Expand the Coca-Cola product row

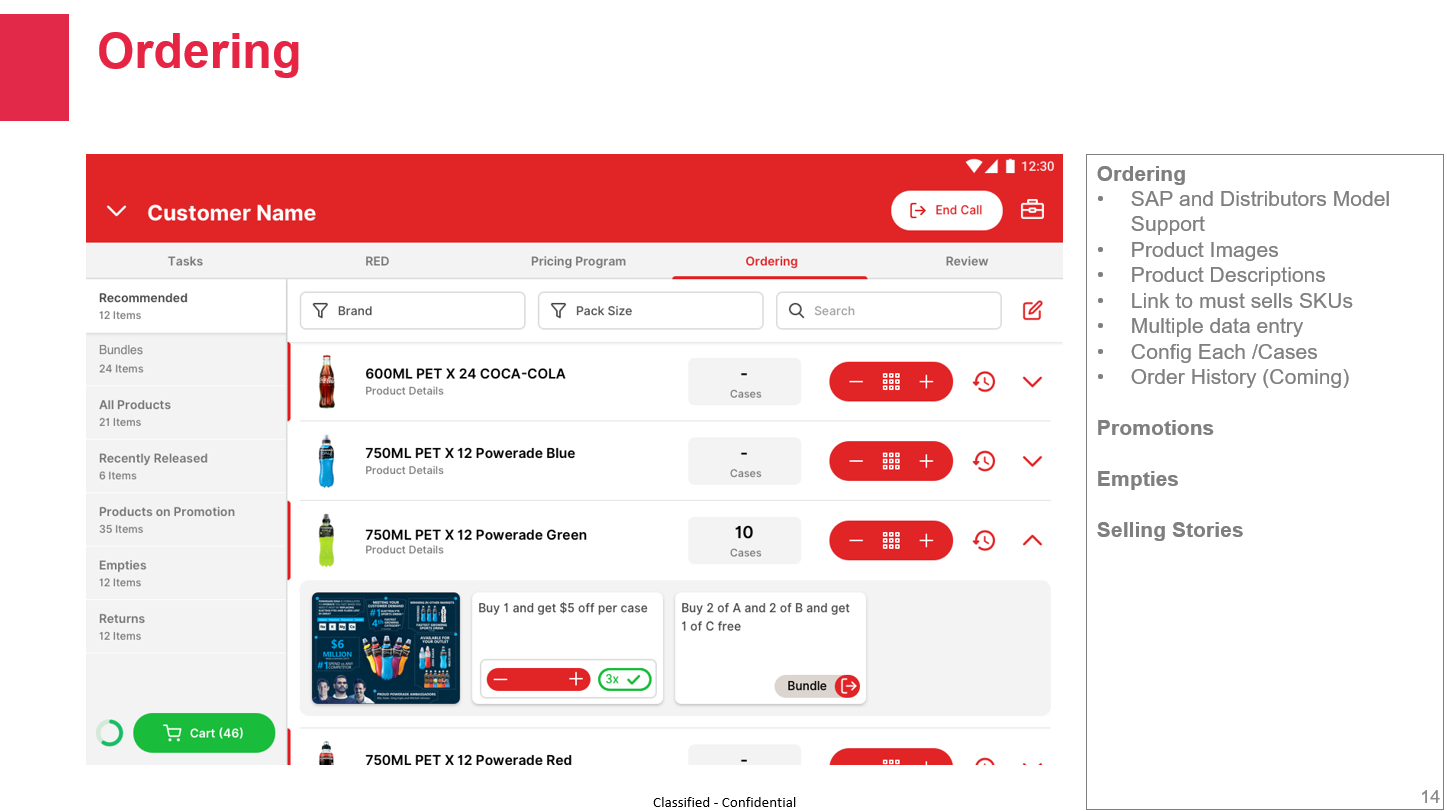(1032, 382)
